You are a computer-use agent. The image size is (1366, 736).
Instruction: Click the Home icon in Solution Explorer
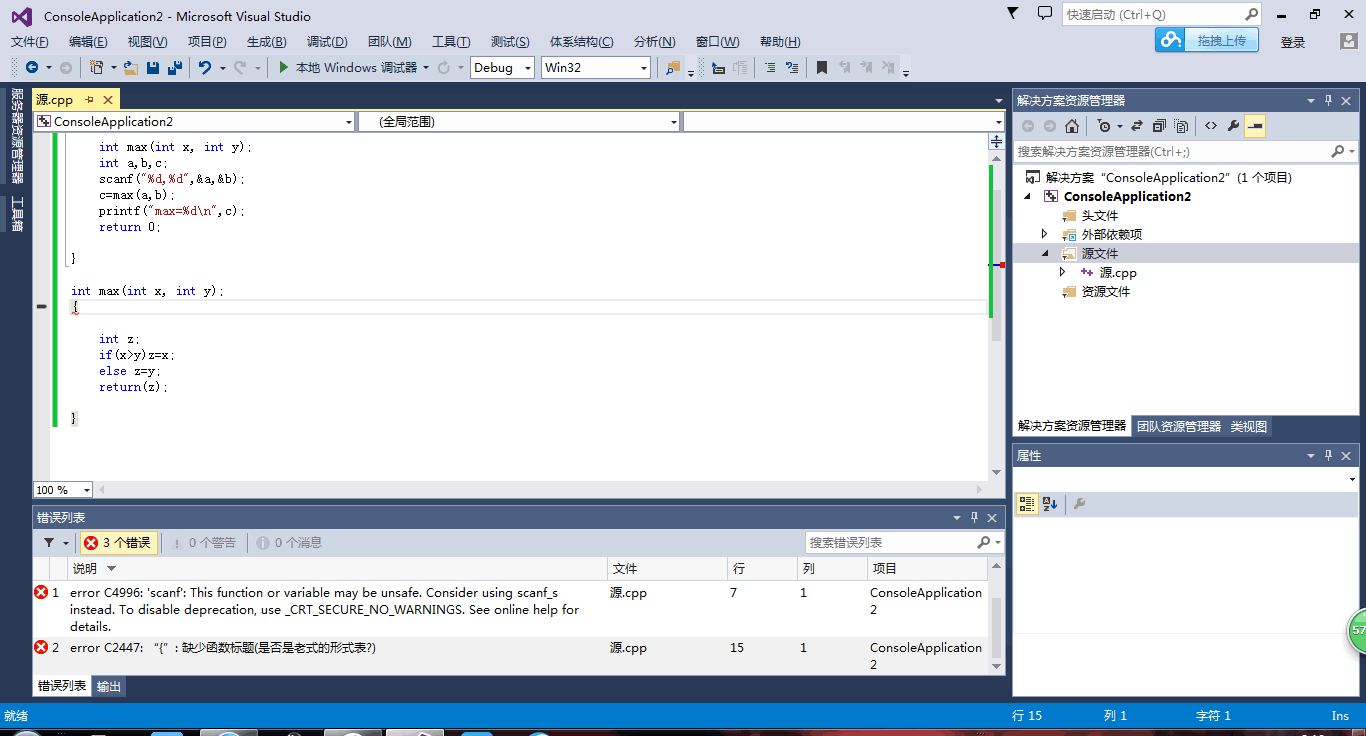coord(1072,126)
